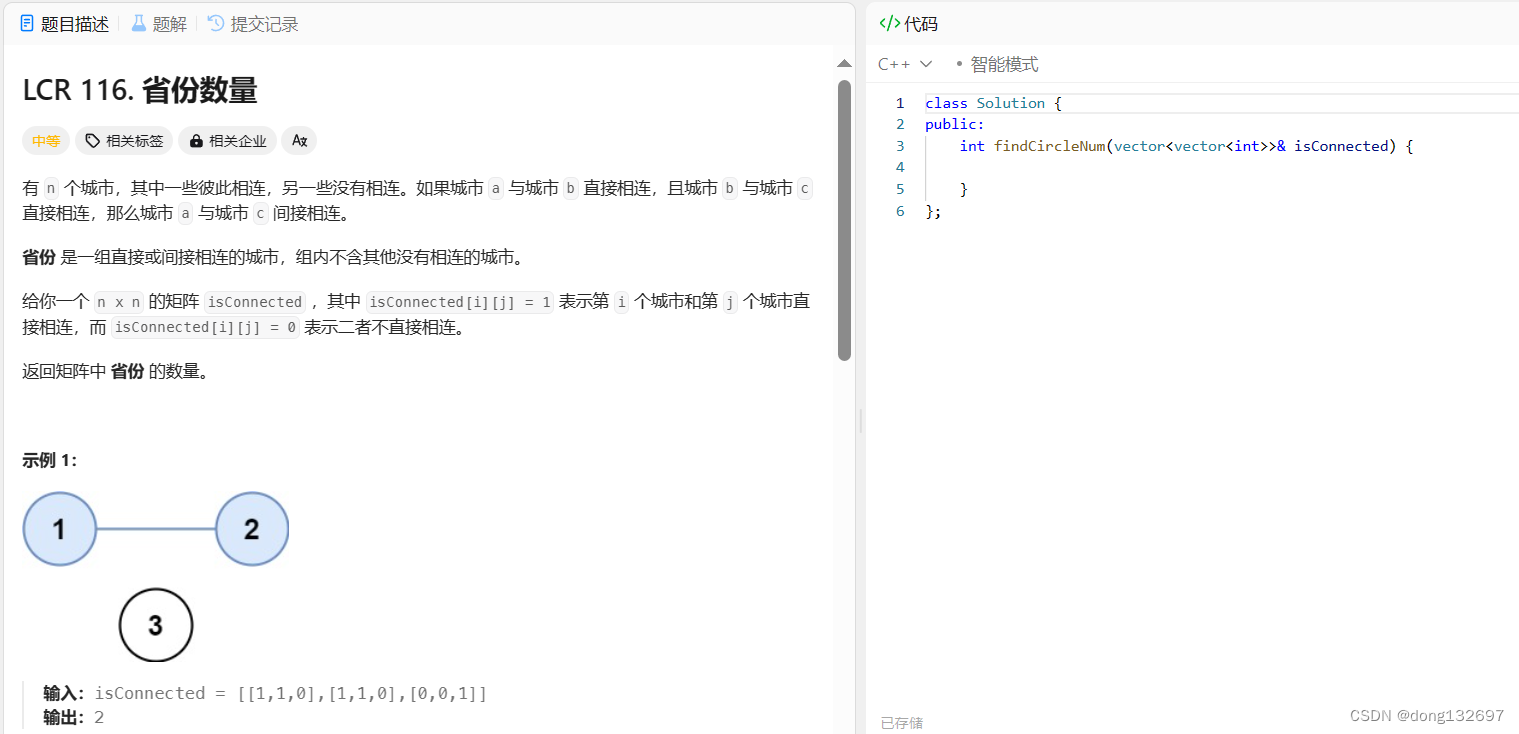Click the 代码 panel code icon

(889, 24)
